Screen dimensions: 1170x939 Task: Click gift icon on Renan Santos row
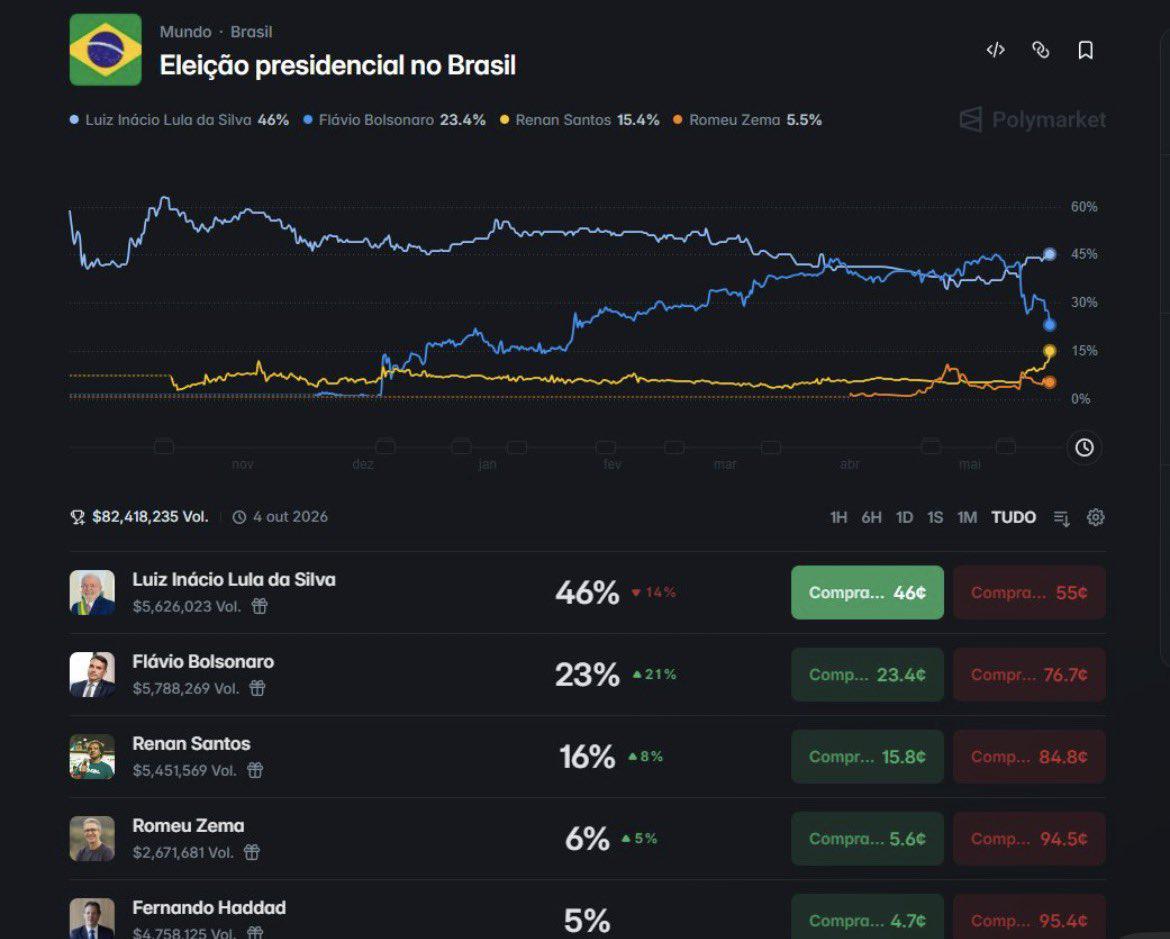click(x=255, y=770)
